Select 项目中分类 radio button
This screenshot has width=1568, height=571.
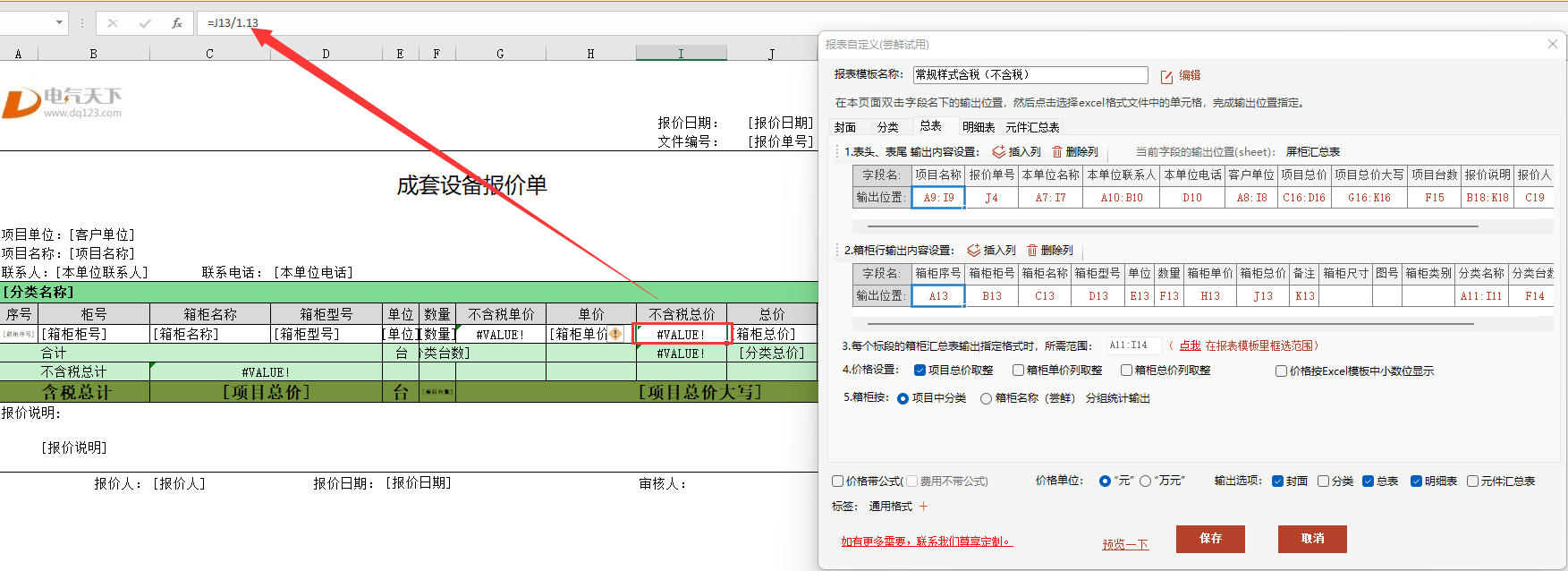tap(903, 399)
